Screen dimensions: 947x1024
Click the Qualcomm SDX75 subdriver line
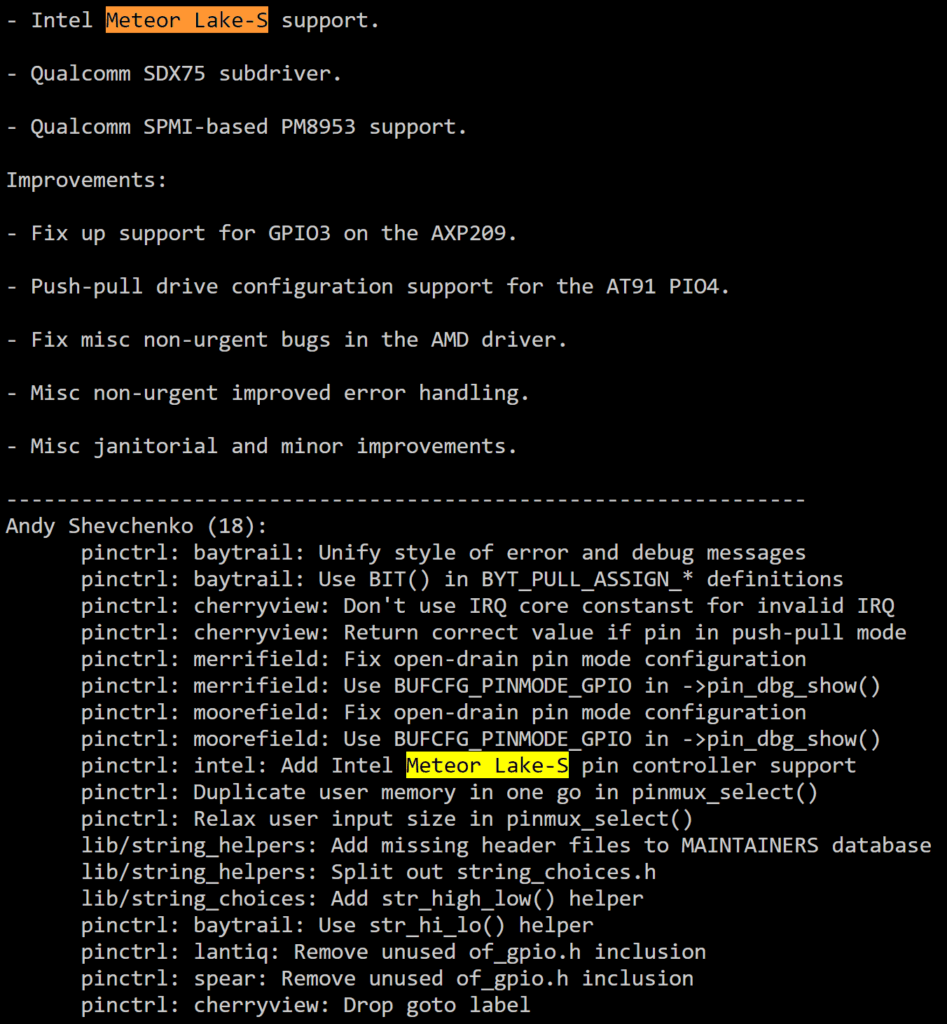click(x=174, y=74)
